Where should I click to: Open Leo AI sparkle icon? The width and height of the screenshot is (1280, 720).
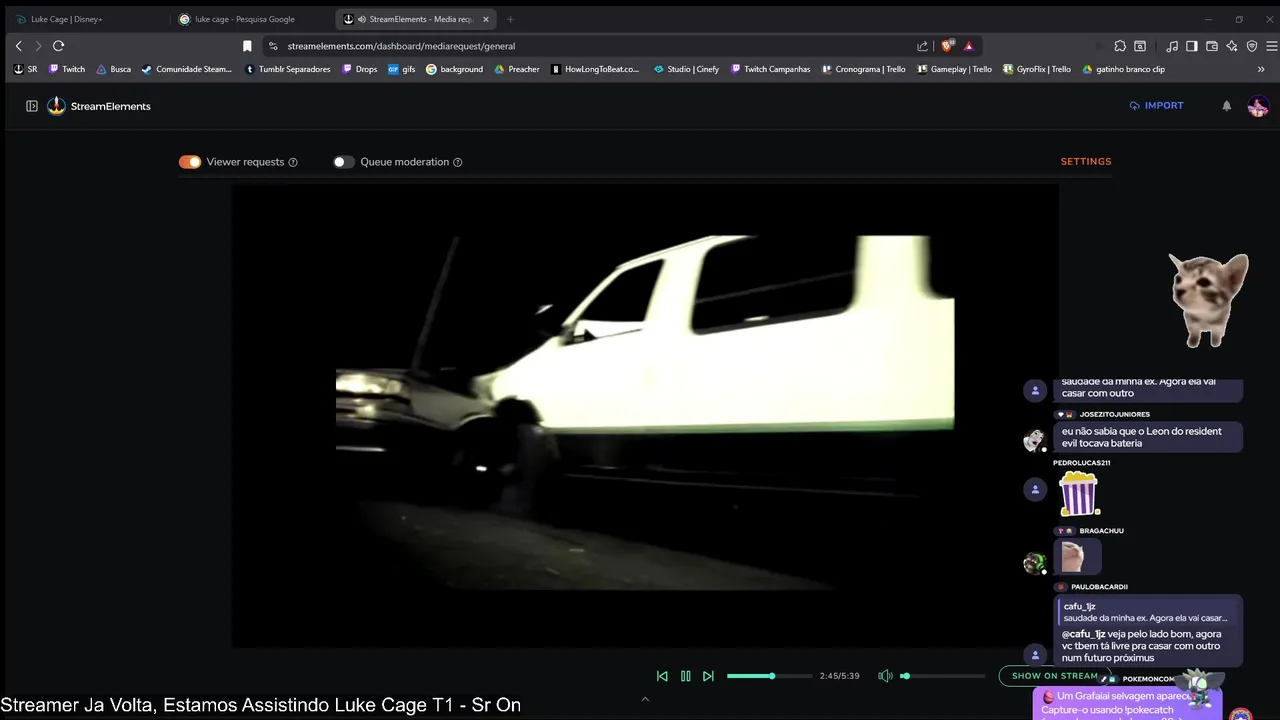(x=1232, y=46)
